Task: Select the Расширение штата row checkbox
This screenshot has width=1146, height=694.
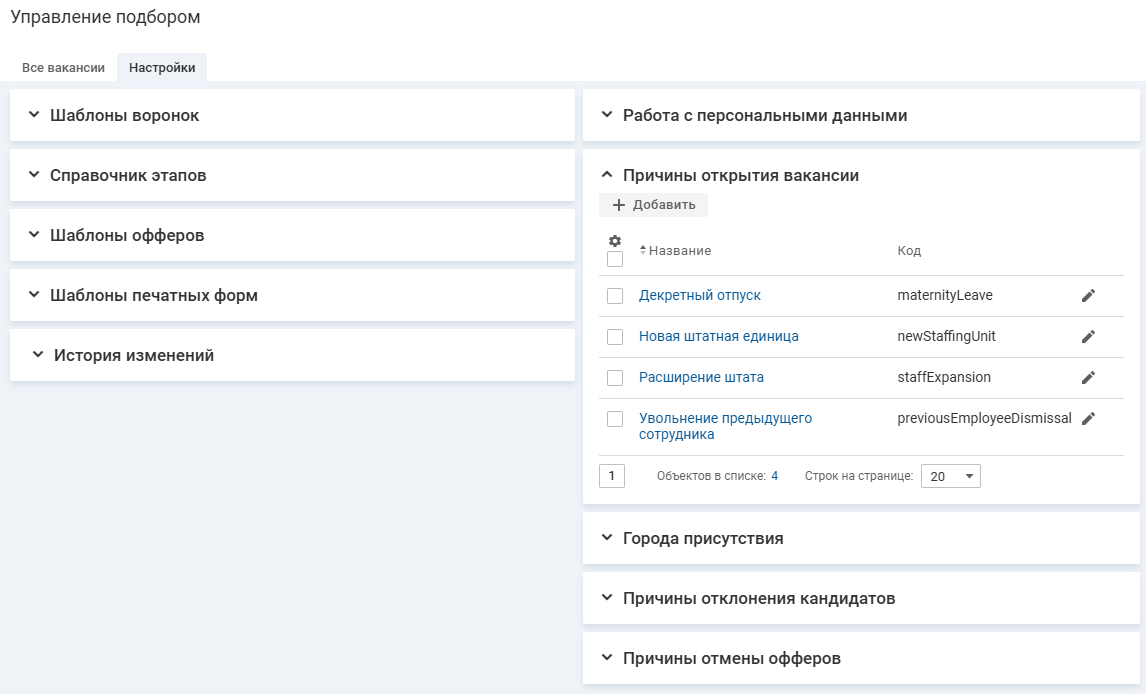Action: click(615, 378)
